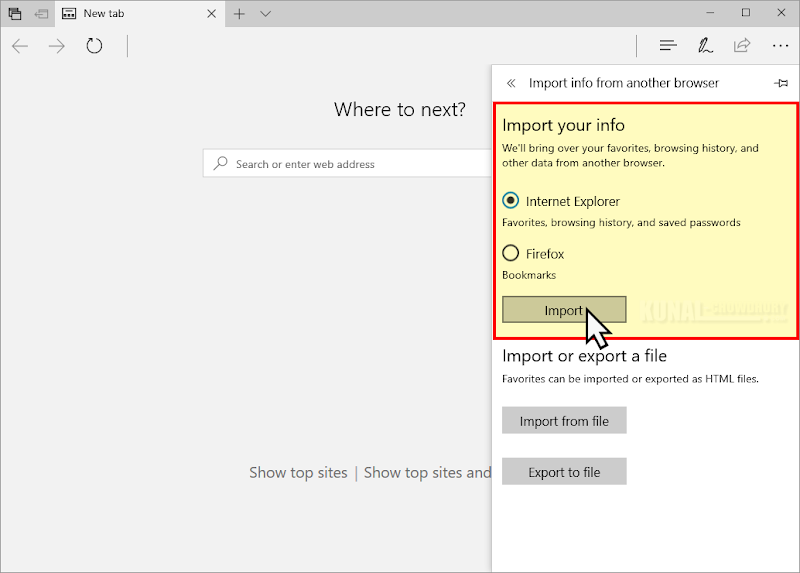Viewport: 800px width, 573px height.
Task: Go forward to next page
Action: pos(57,46)
